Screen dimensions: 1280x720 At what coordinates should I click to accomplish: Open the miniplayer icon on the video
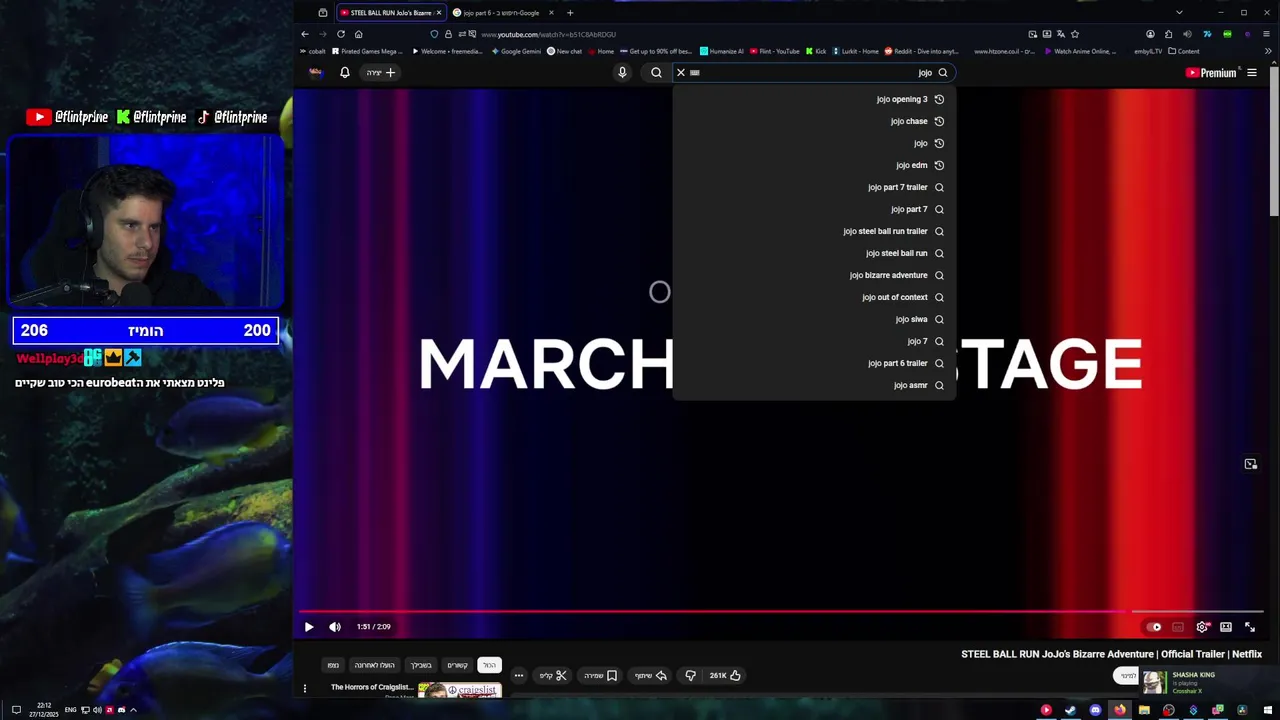[x=1250, y=464]
